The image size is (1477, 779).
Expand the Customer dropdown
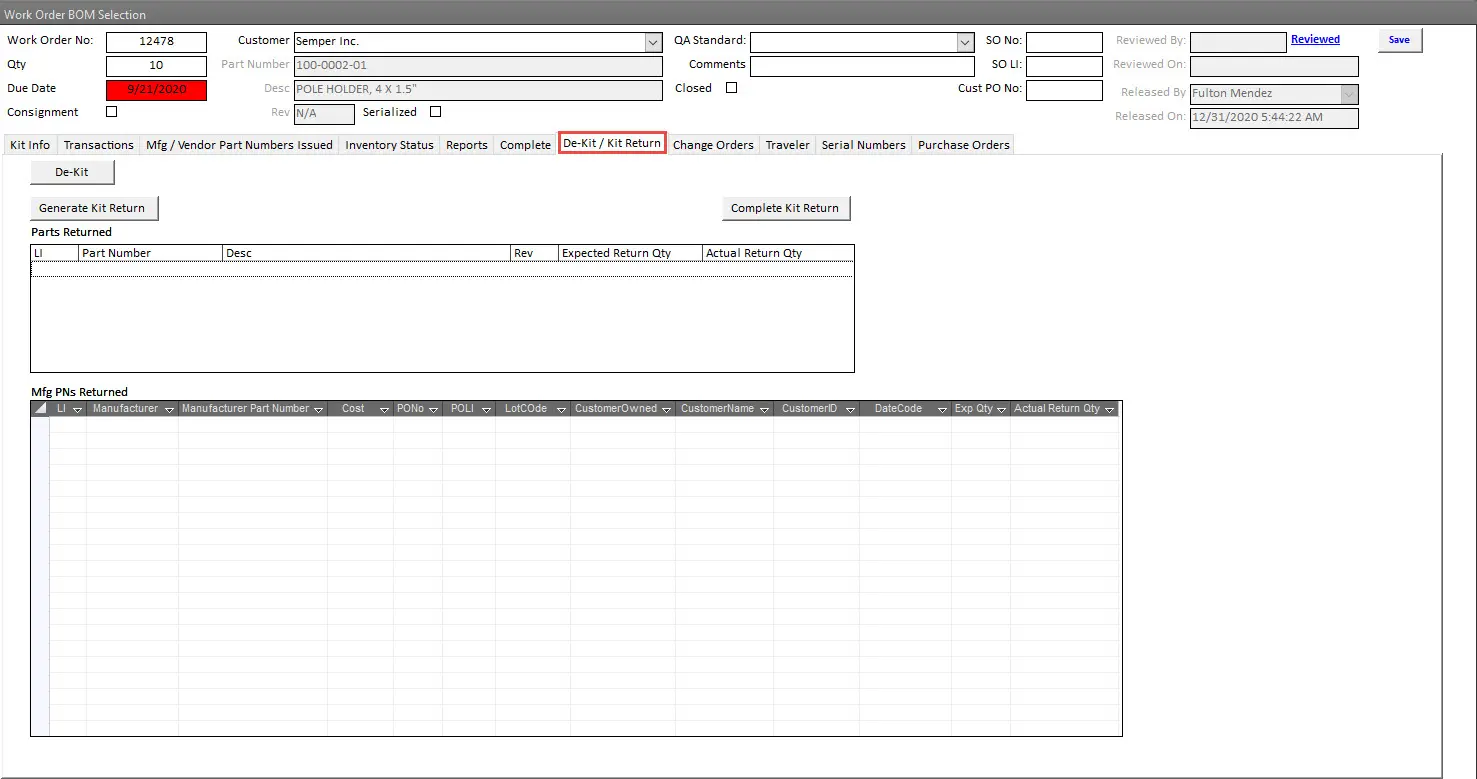pyautogui.click(x=653, y=42)
